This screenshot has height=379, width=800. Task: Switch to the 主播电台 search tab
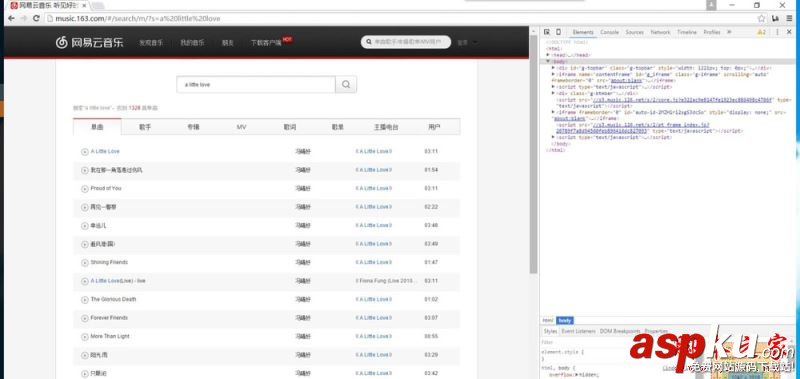(x=386, y=127)
